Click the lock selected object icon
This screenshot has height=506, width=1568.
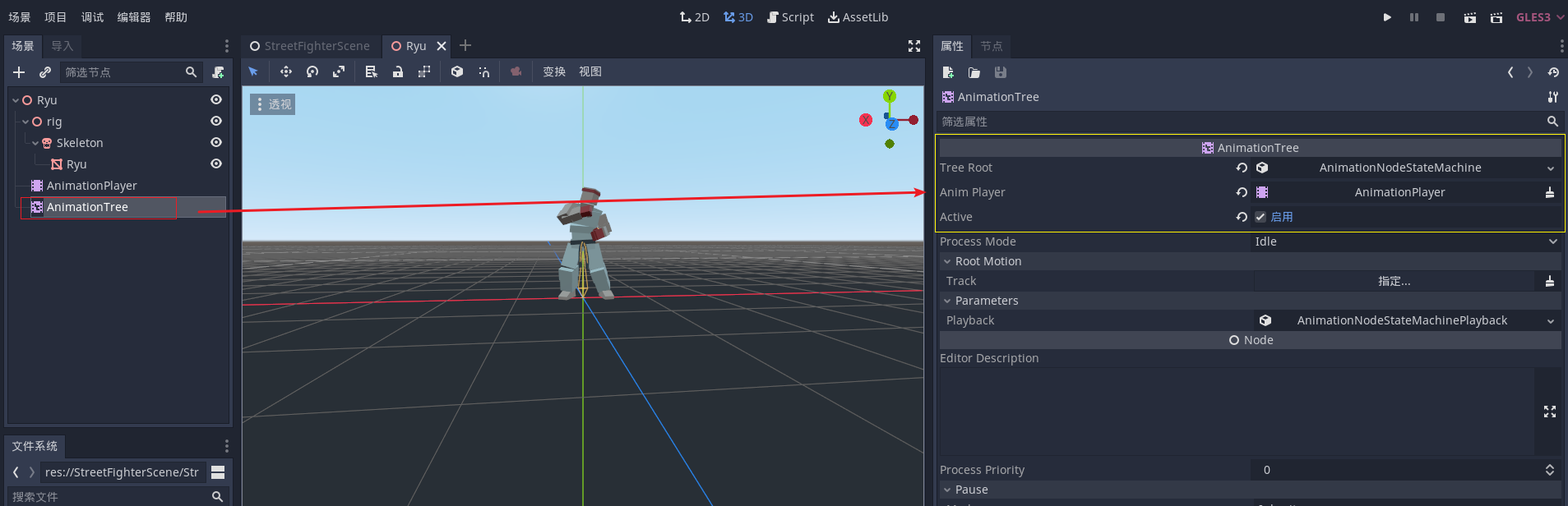pyautogui.click(x=398, y=72)
